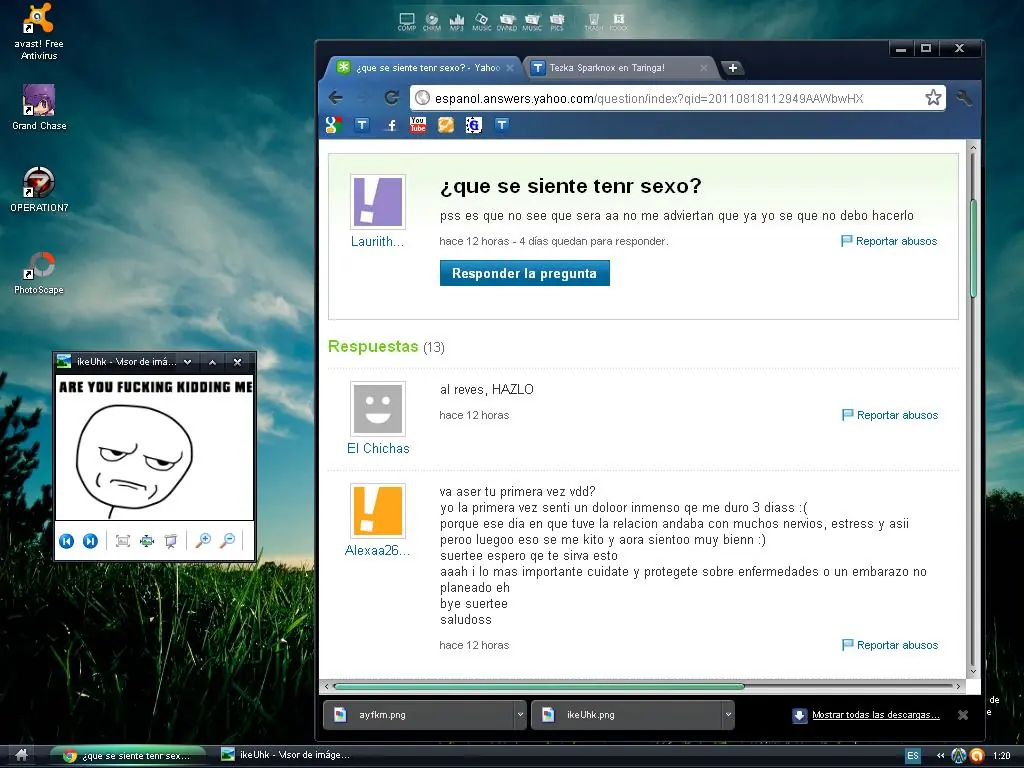
Task: Collapse the image viewer with the up caret
Action: tap(212, 362)
